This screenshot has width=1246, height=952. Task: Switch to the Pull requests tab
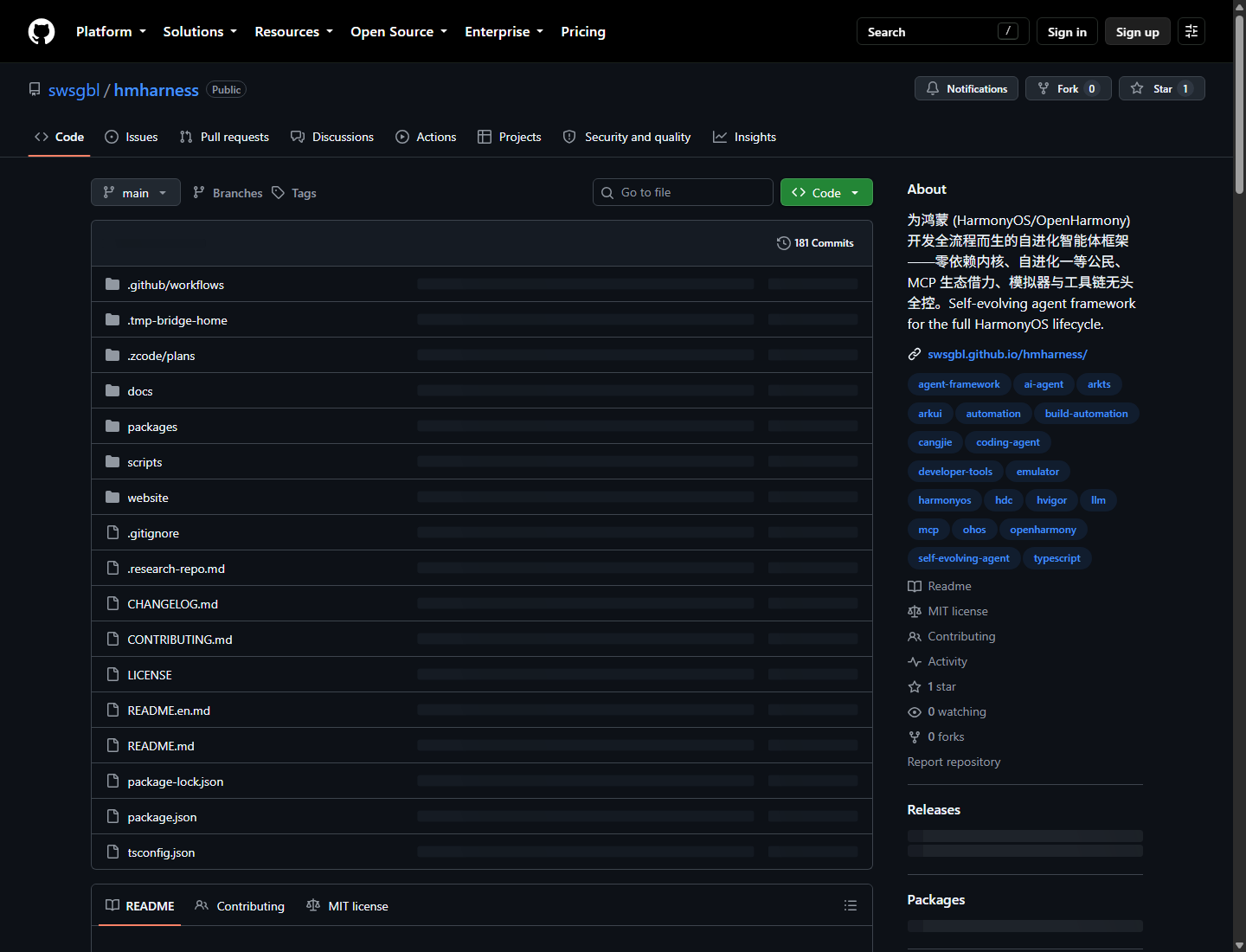pos(224,137)
